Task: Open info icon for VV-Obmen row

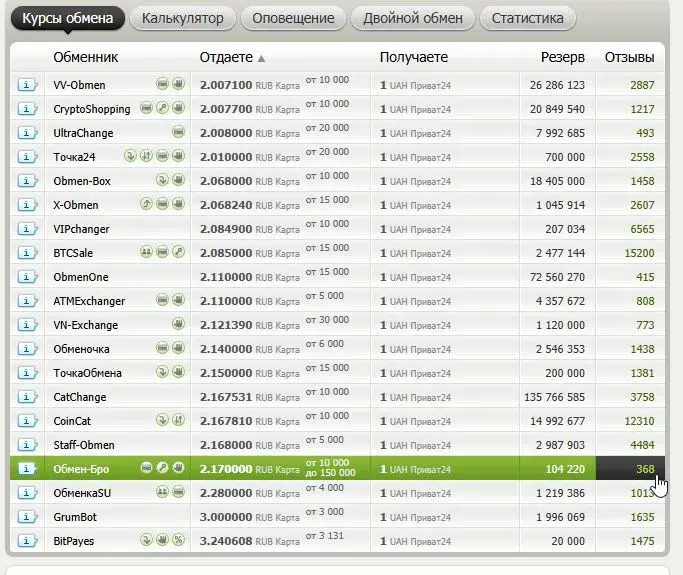Action: click(27, 85)
